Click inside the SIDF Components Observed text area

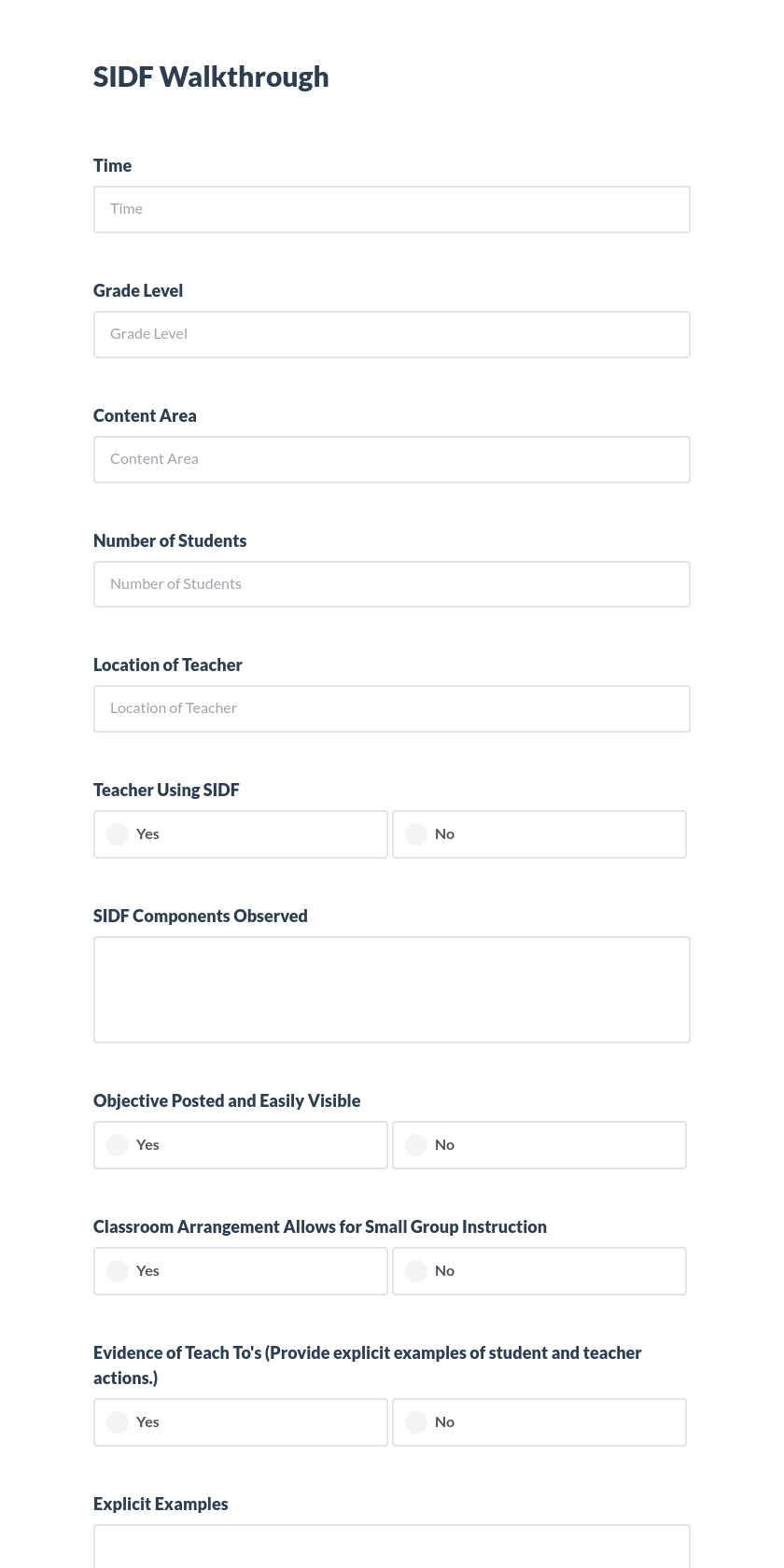(x=392, y=989)
